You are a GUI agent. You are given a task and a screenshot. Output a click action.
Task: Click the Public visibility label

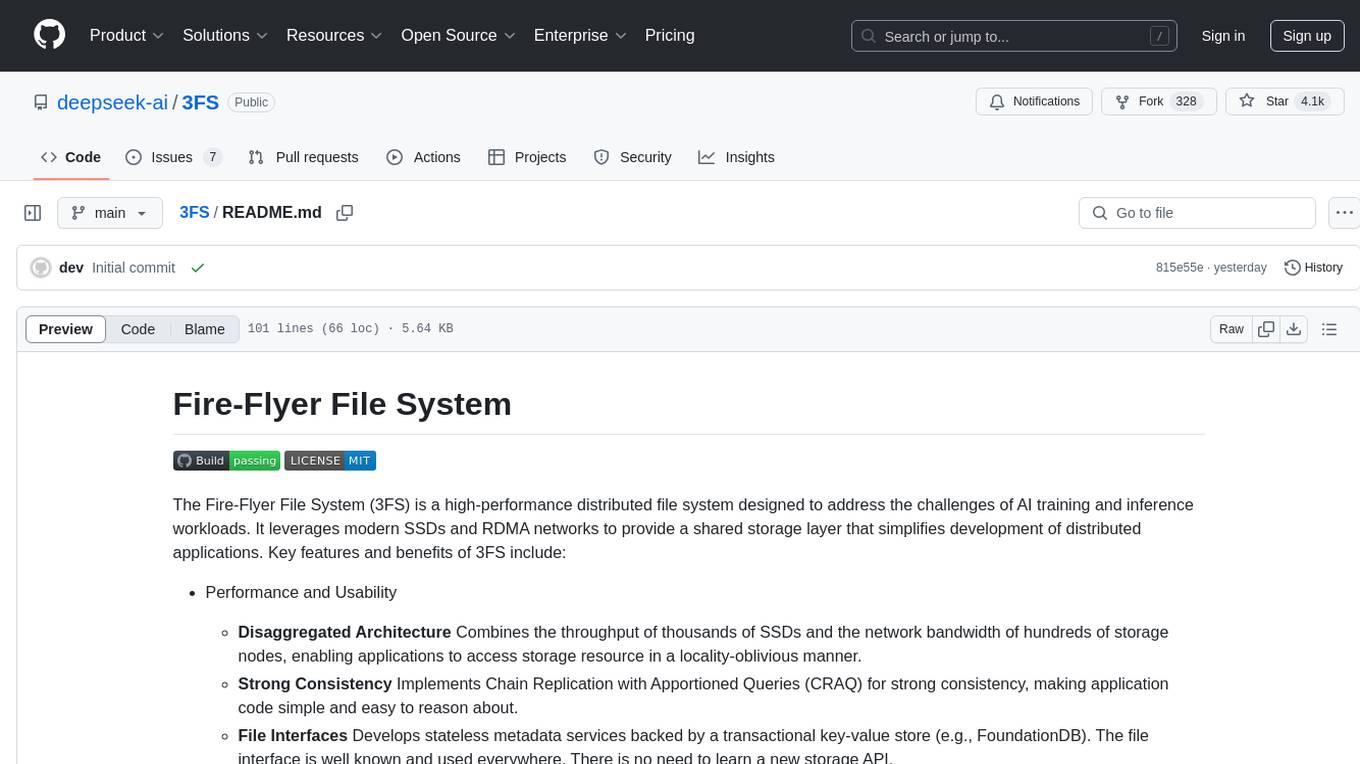pos(251,102)
